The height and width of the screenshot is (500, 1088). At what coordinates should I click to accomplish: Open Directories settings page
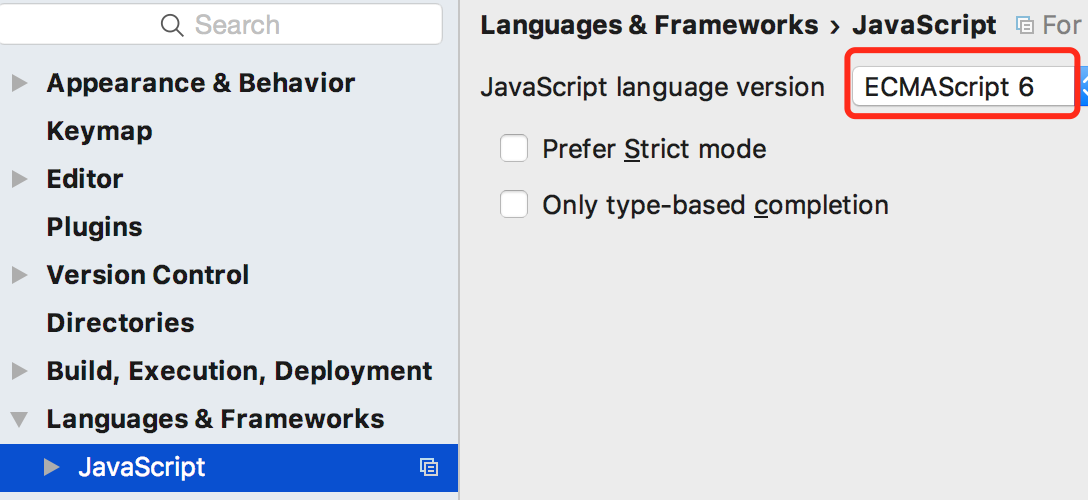120,323
